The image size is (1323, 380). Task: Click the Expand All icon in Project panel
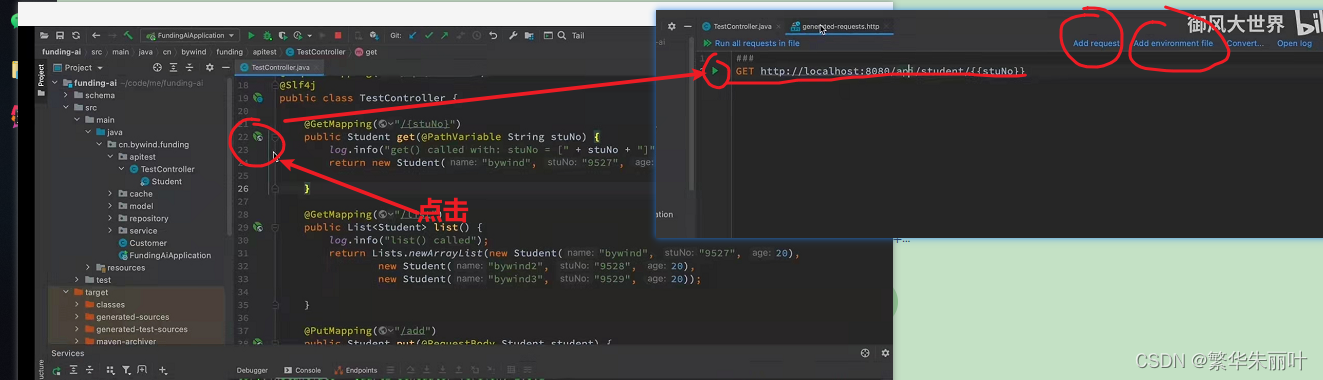coord(172,67)
